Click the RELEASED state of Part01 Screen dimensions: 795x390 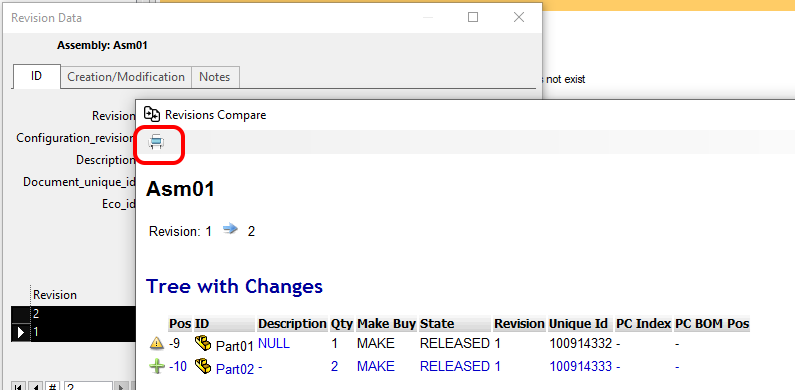click(455, 343)
